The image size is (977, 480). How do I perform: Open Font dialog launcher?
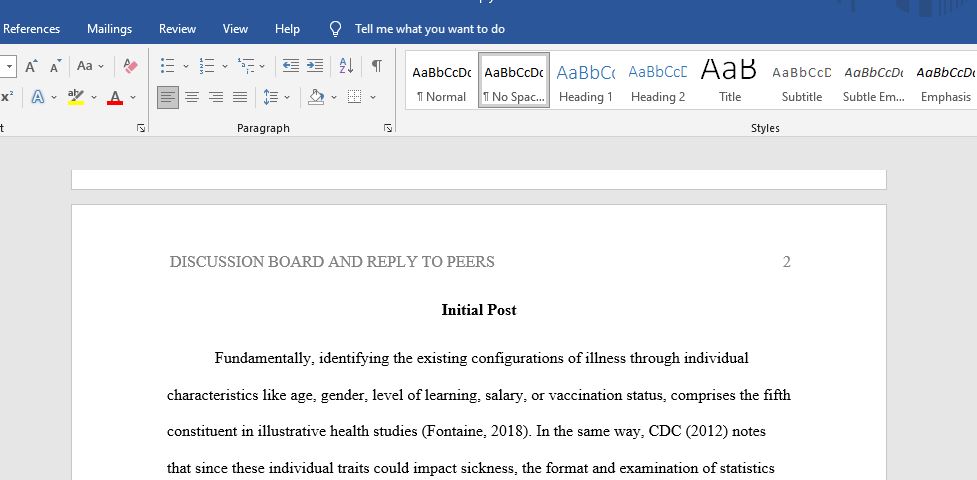[x=141, y=128]
